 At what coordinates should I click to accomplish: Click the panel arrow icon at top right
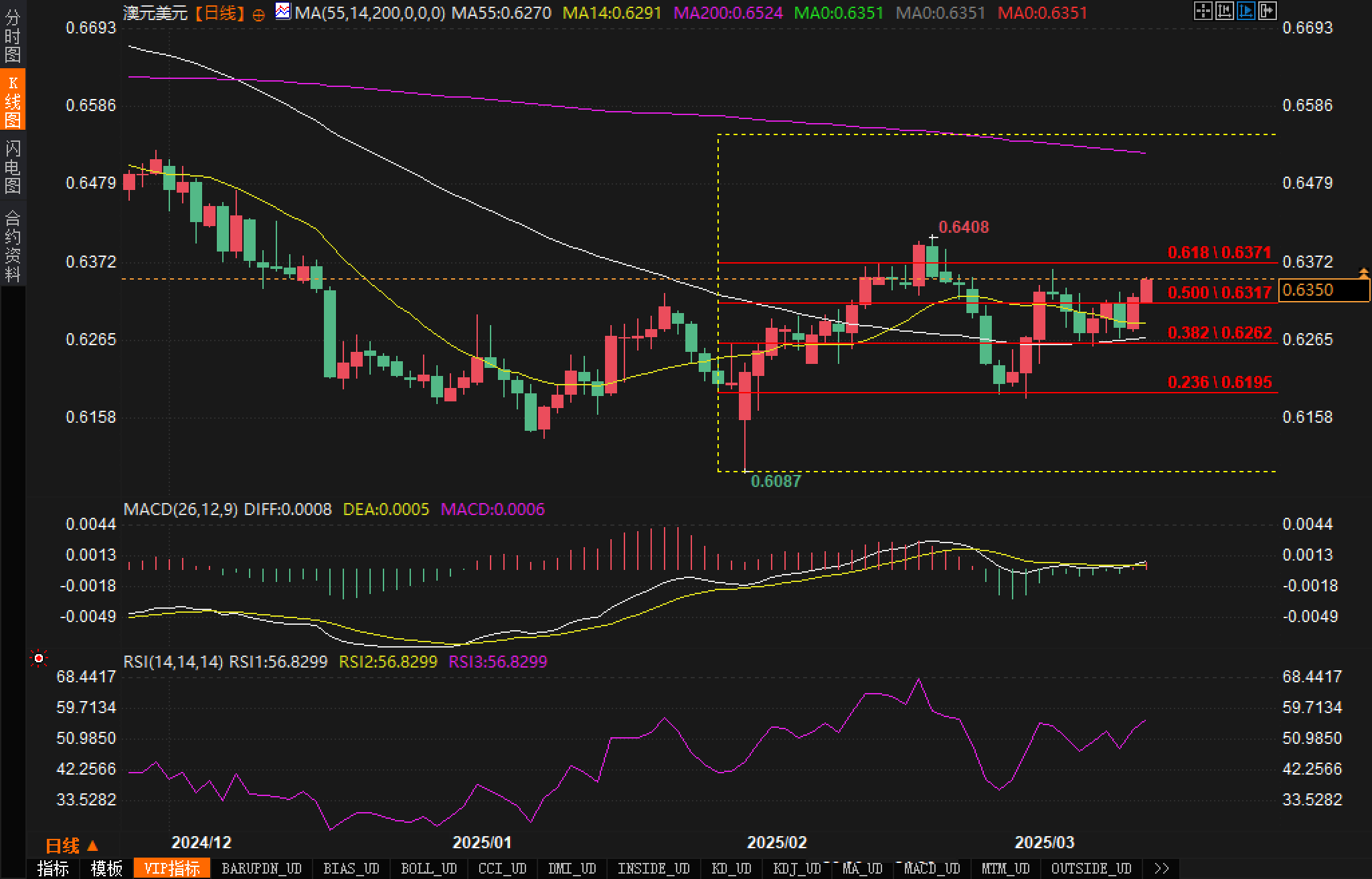pyautogui.click(x=1268, y=11)
